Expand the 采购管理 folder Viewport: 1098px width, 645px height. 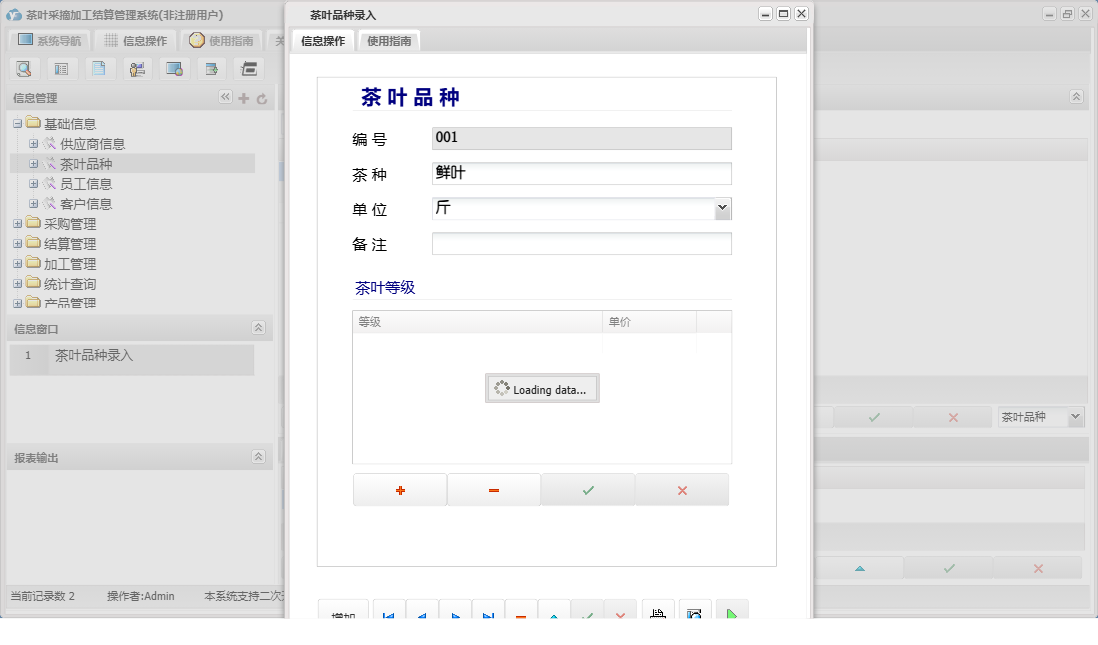pos(18,224)
